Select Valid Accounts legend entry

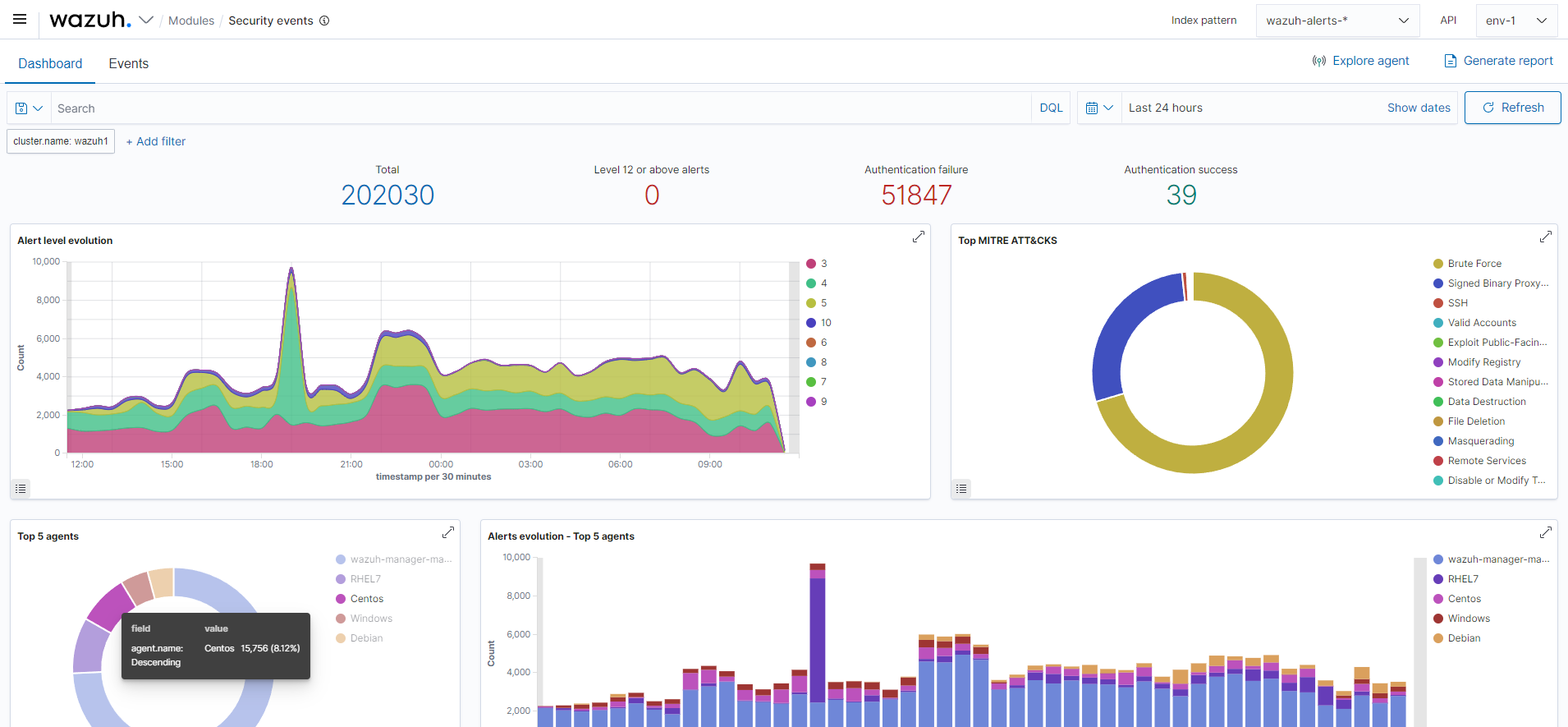(x=1482, y=323)
